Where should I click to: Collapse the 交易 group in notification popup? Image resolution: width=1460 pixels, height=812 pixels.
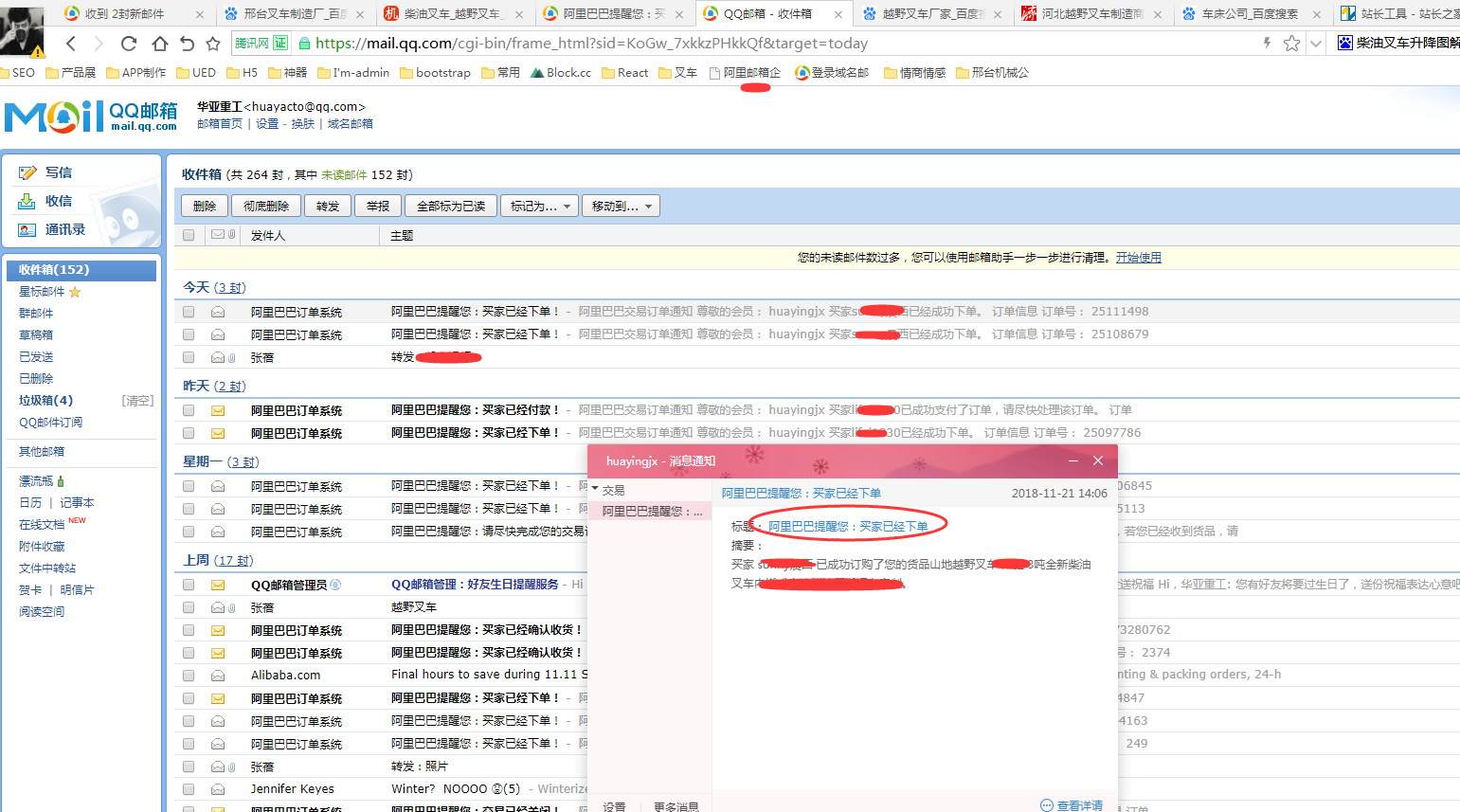tap(595, 489)
